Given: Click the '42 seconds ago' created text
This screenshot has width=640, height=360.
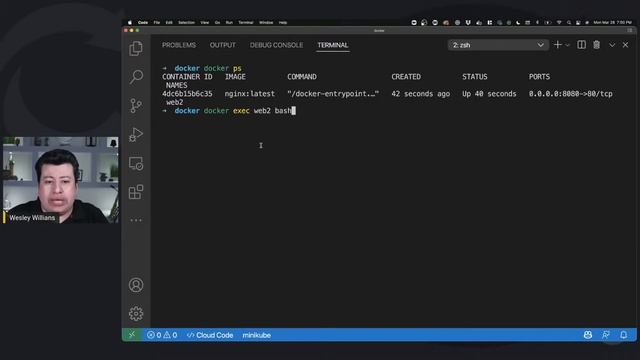Looking at the screenshot, I should pyautogui.click(x=420, y=94).
